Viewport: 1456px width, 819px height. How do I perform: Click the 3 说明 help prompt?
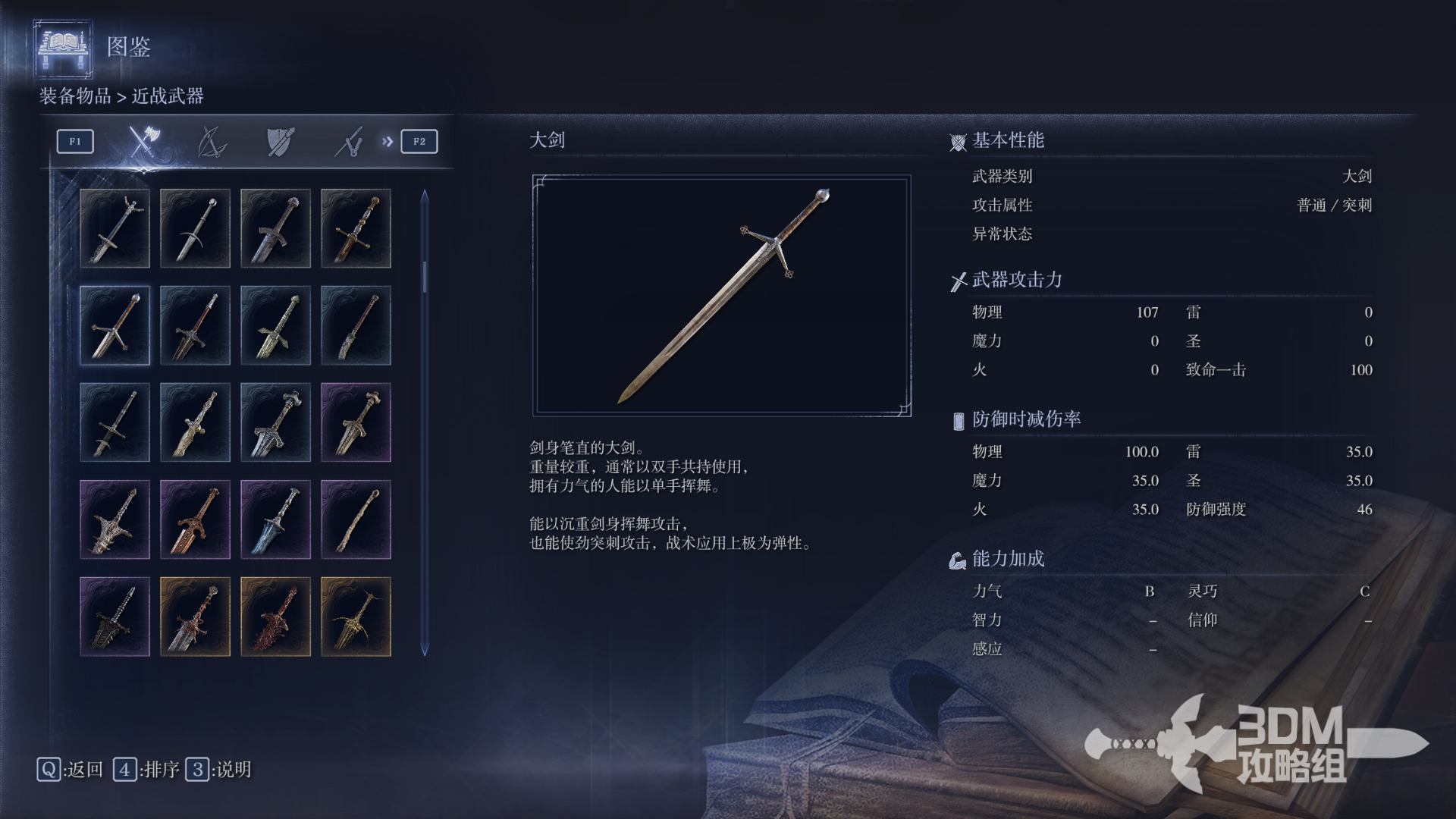pos(218,770)
